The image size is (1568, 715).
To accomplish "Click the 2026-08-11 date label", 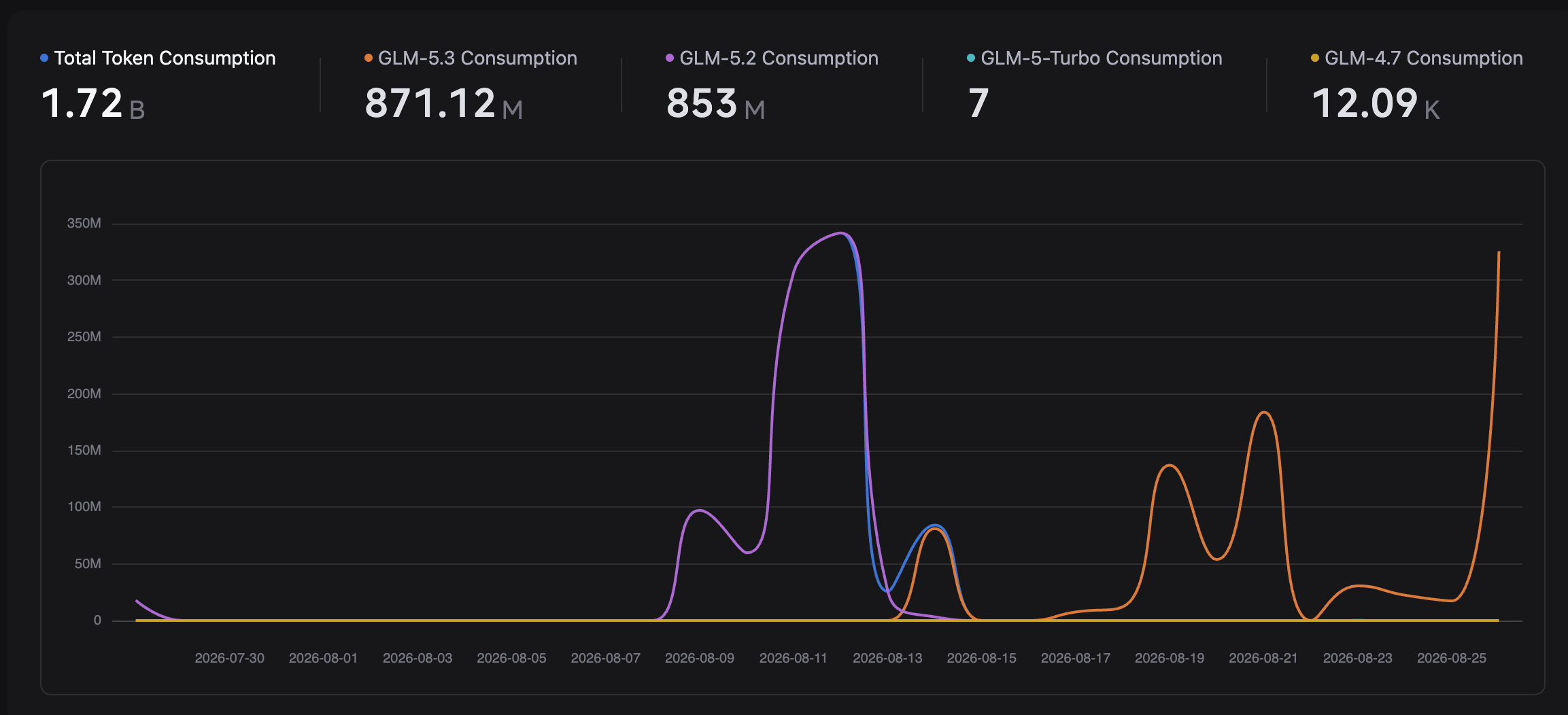I will tap(794, 659).
